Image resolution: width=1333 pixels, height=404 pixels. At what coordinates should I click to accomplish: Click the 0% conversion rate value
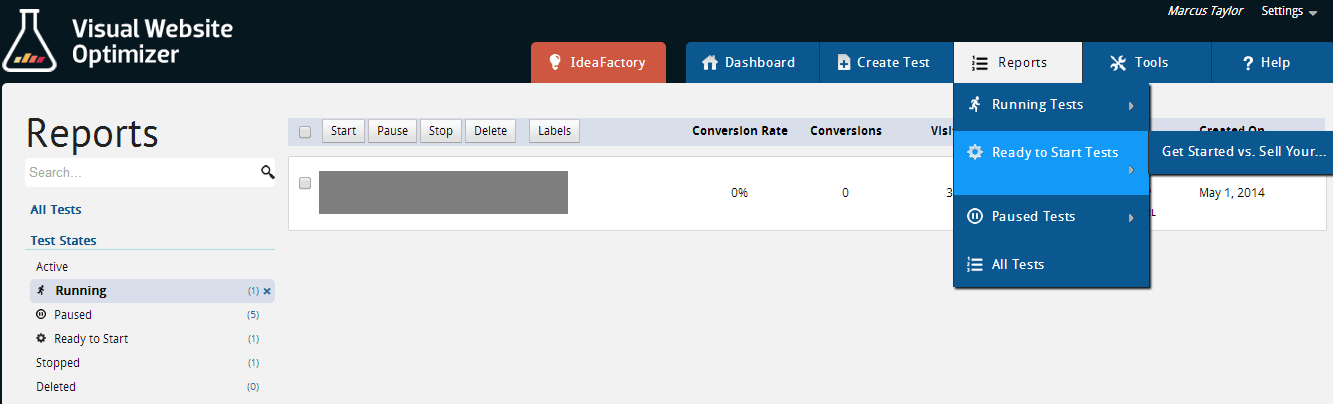point(739,193)
